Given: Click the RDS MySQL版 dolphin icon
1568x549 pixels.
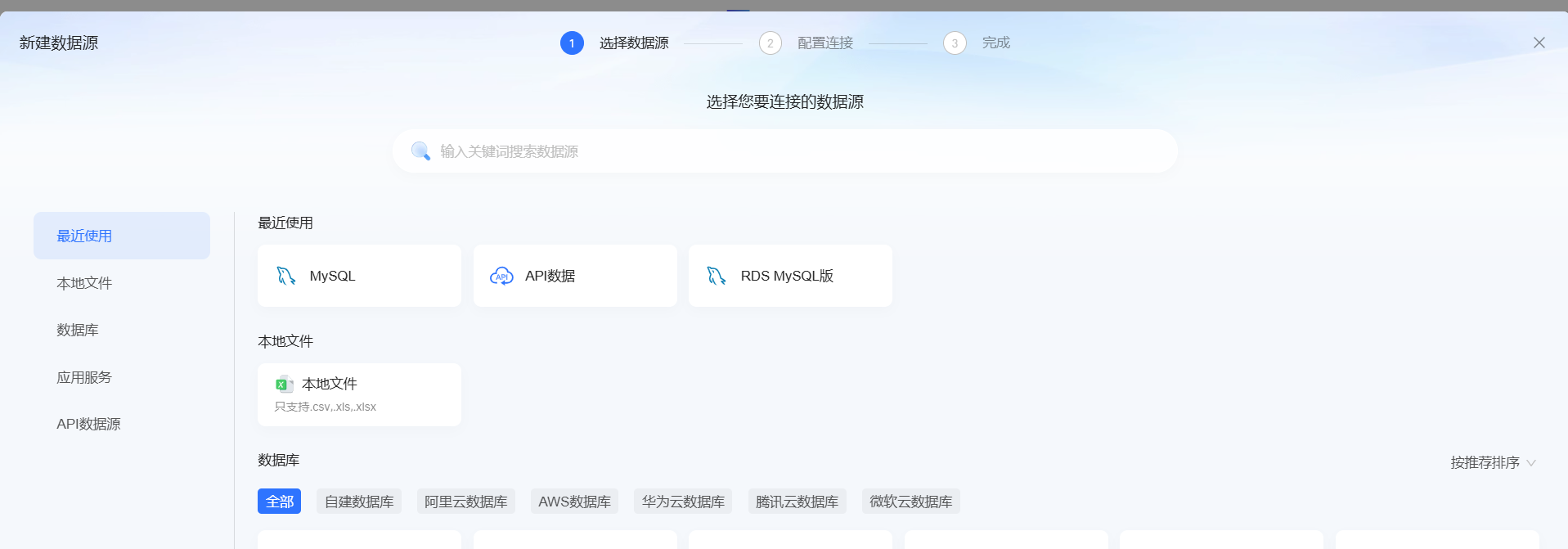Looking at the screenshot, I should [x=717, y=276].
